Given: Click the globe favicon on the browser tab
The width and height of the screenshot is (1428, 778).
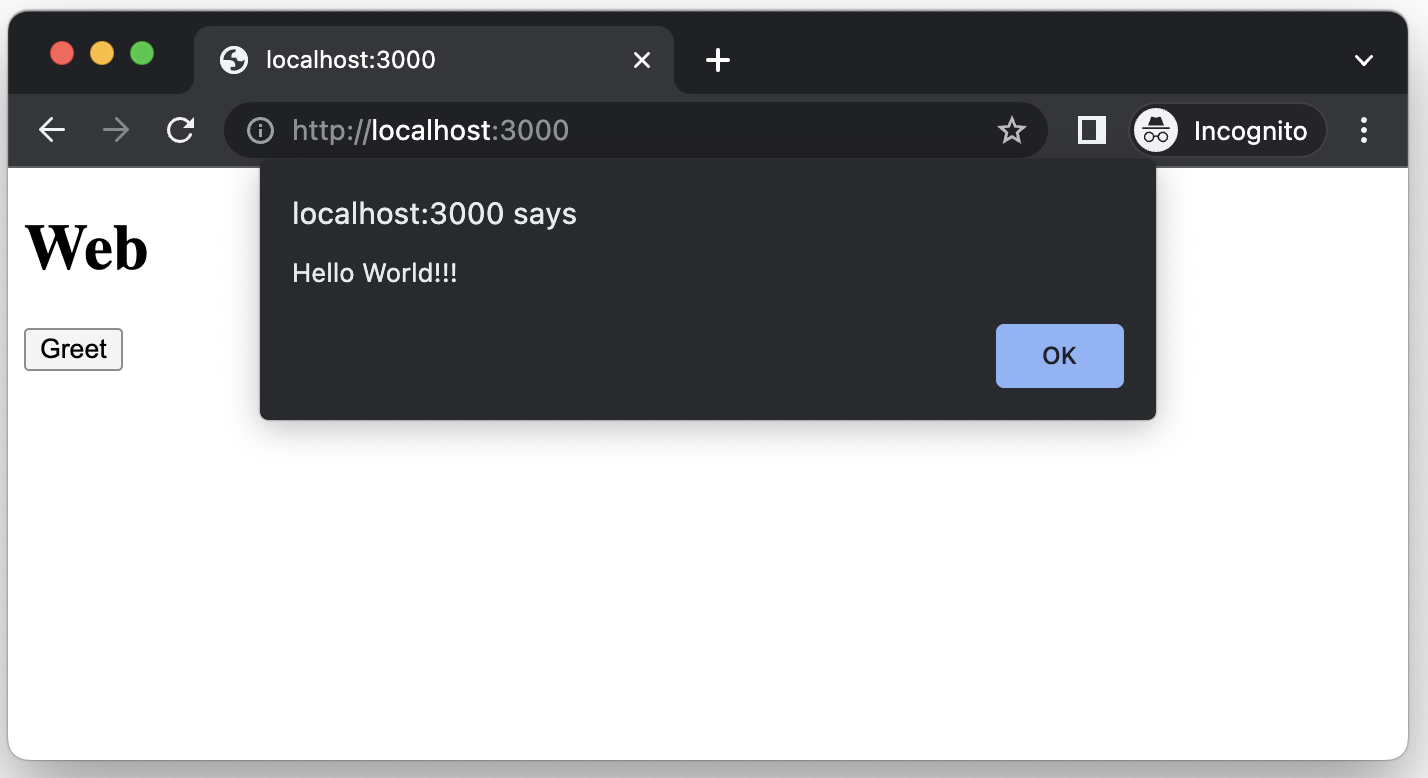Looking at the screenshot, I should click(x=233, y=60).
